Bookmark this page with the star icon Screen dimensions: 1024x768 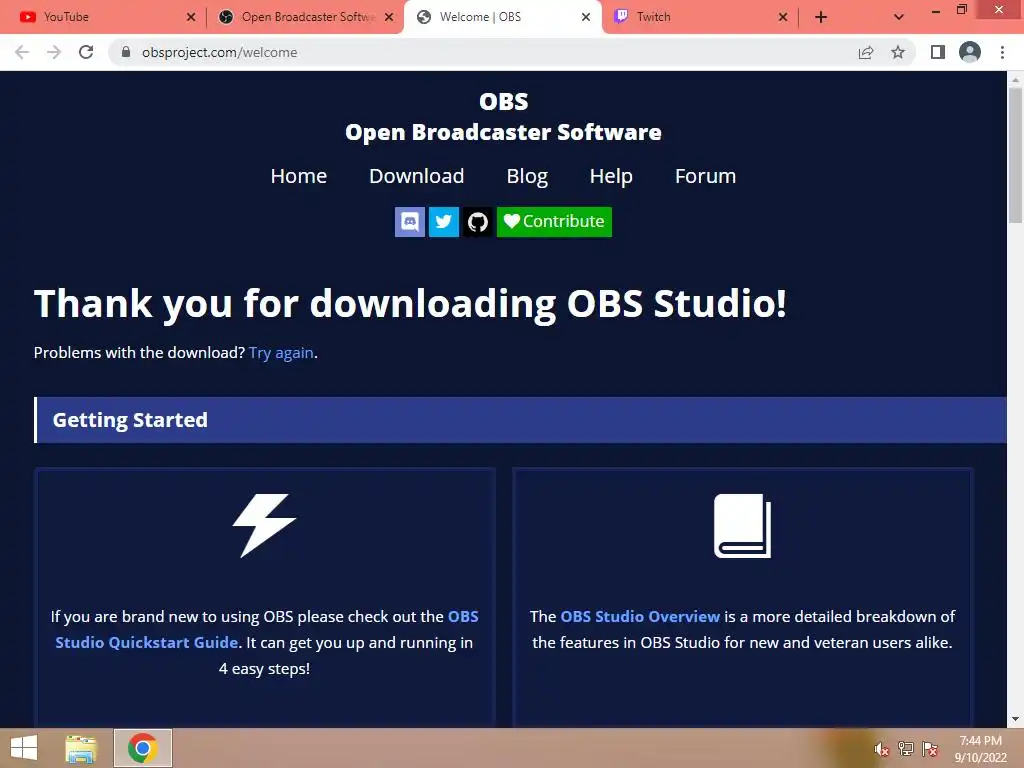[x=898, y=52]
